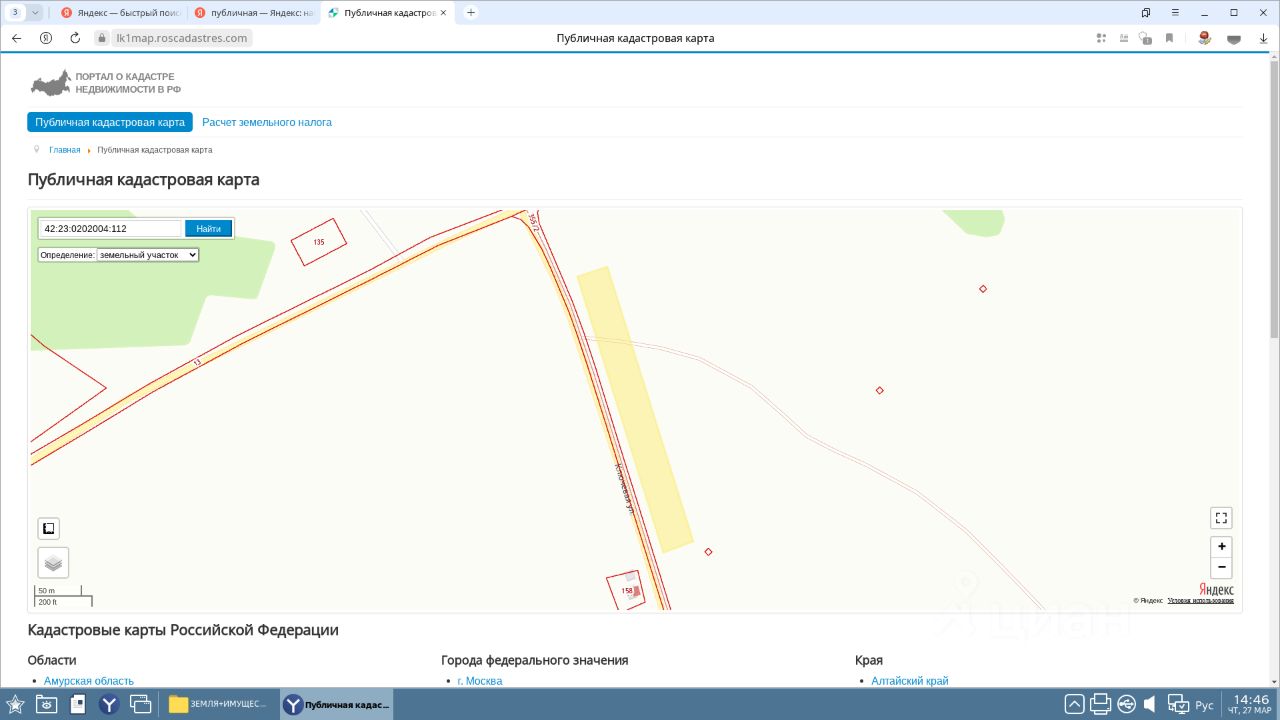Screen dimensions: 1280x720
Task: Click the Найти search button
Action: (x=208, y=229)
